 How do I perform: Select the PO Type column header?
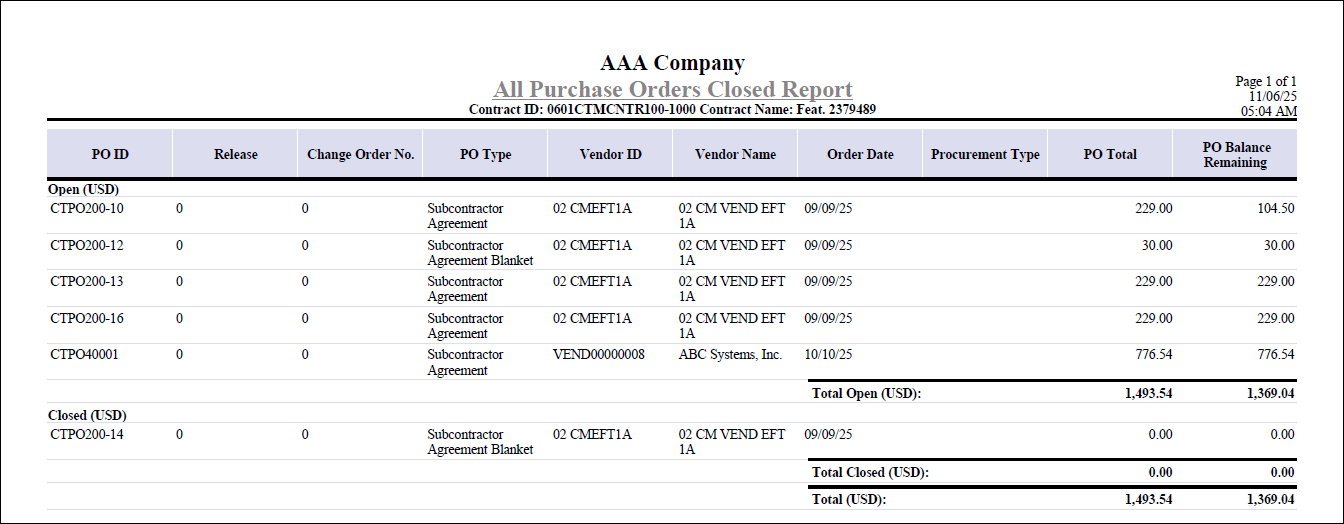(x=485, y=154)
